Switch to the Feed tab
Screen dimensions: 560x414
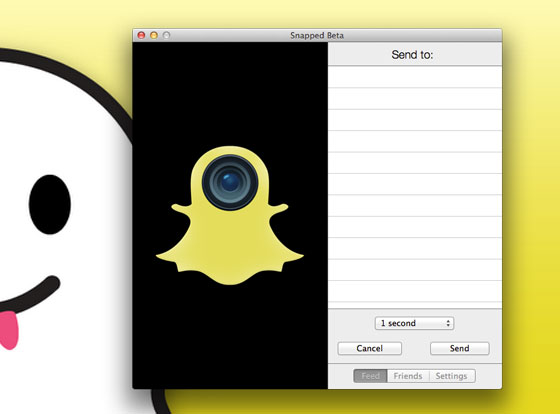(370, 376)
